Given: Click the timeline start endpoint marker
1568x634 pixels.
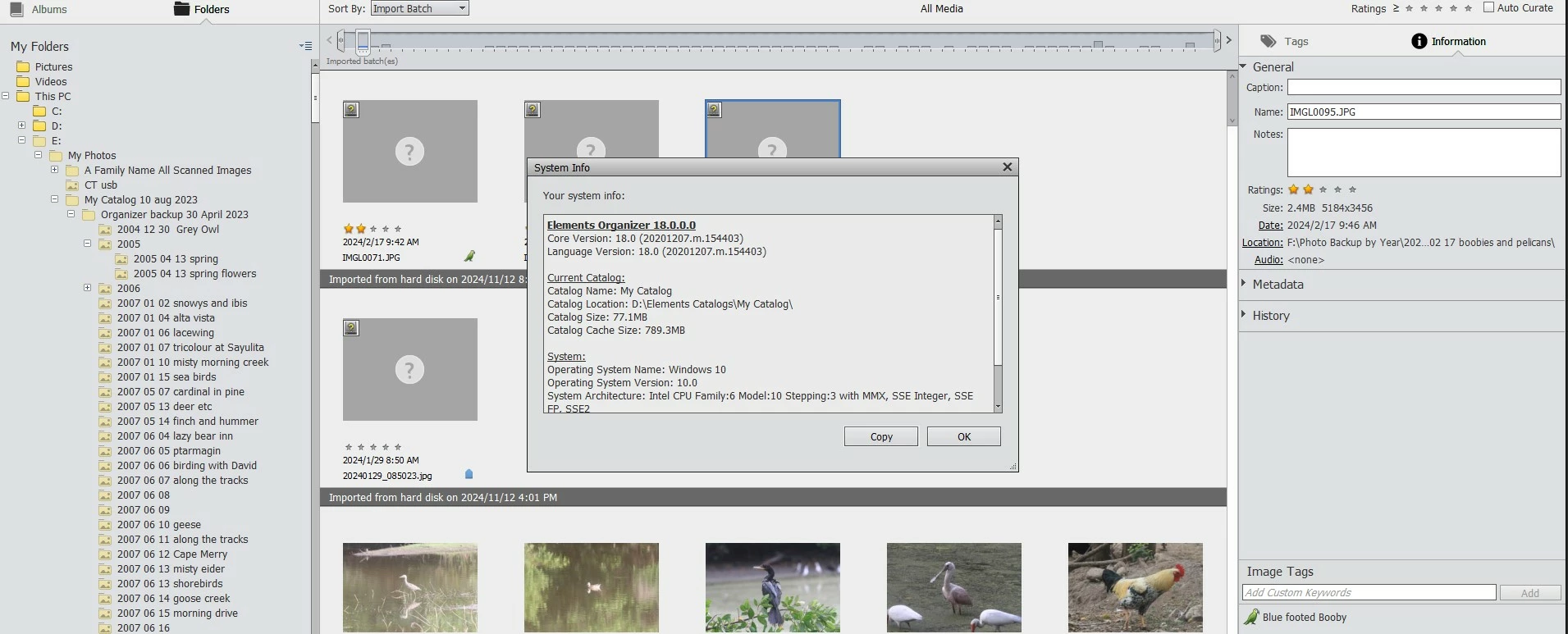Looking at the screenshot, I should pyautogui.click(x=341, y=41).
